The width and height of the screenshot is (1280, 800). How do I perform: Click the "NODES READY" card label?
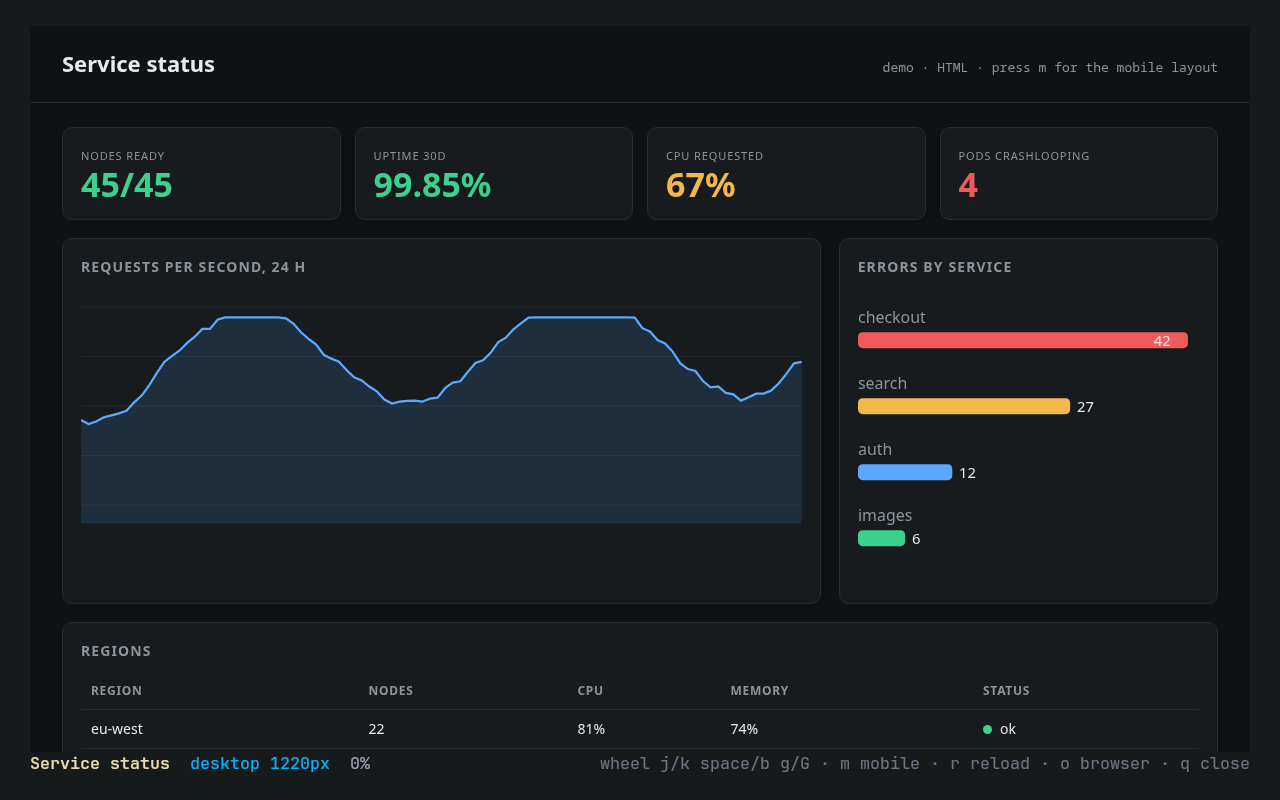click(x=123, y=156)
